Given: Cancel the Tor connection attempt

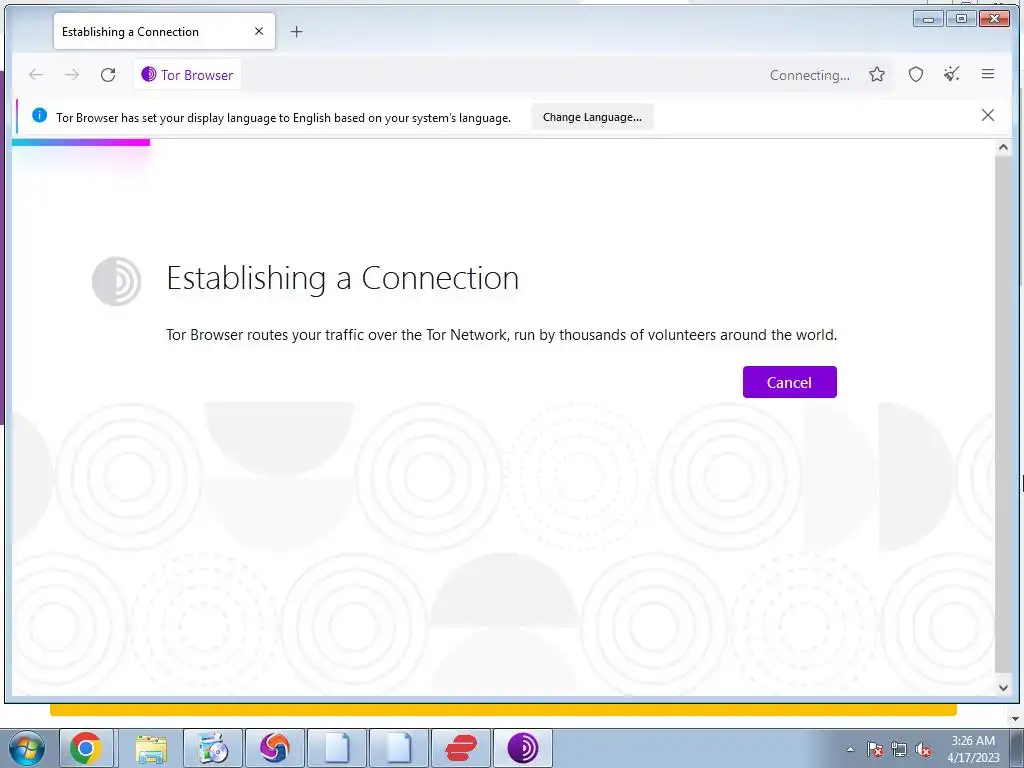Looking at the screenshot, I should [790, 382].
